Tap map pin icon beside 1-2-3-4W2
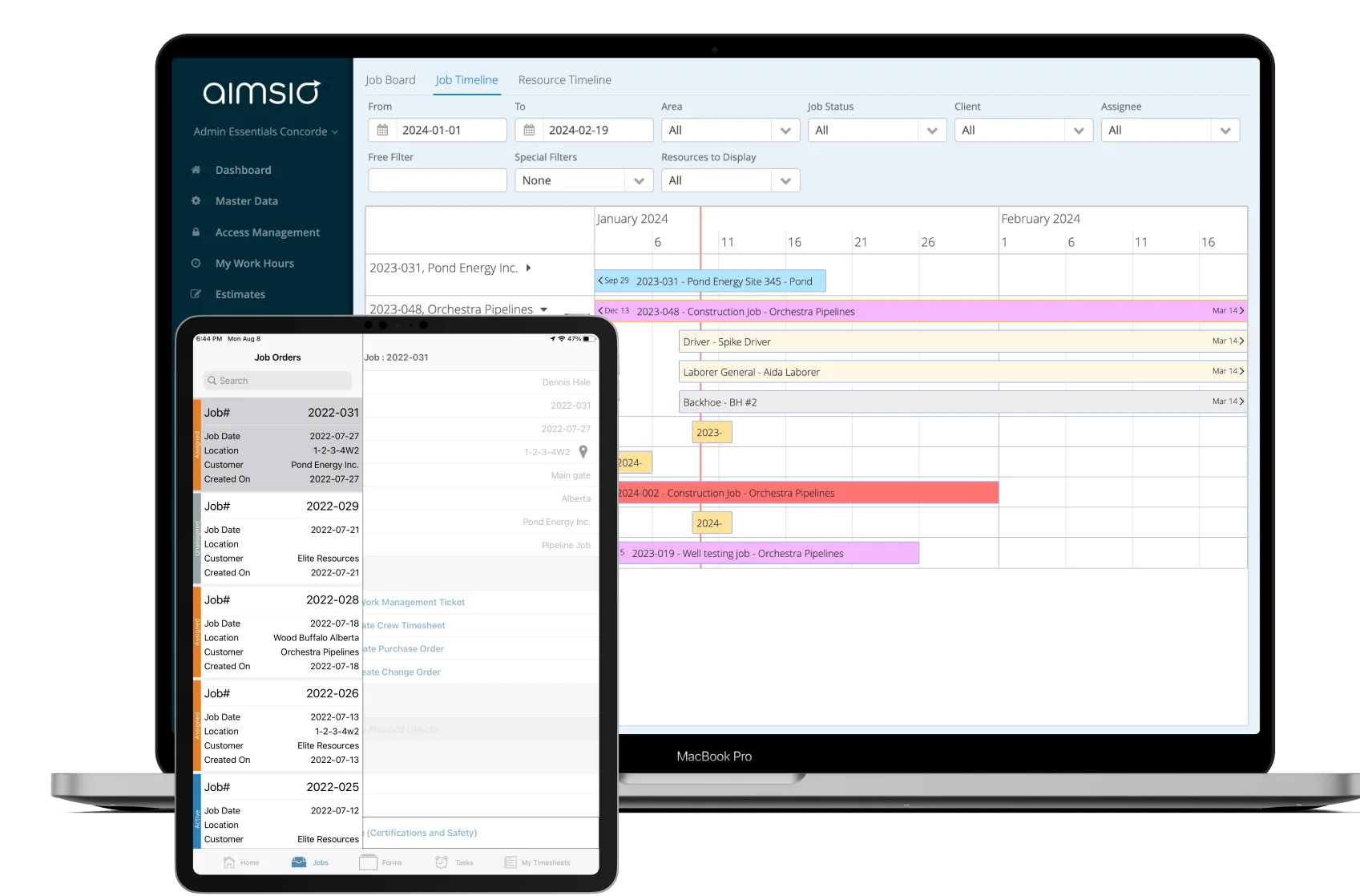 tap(583, 452)
